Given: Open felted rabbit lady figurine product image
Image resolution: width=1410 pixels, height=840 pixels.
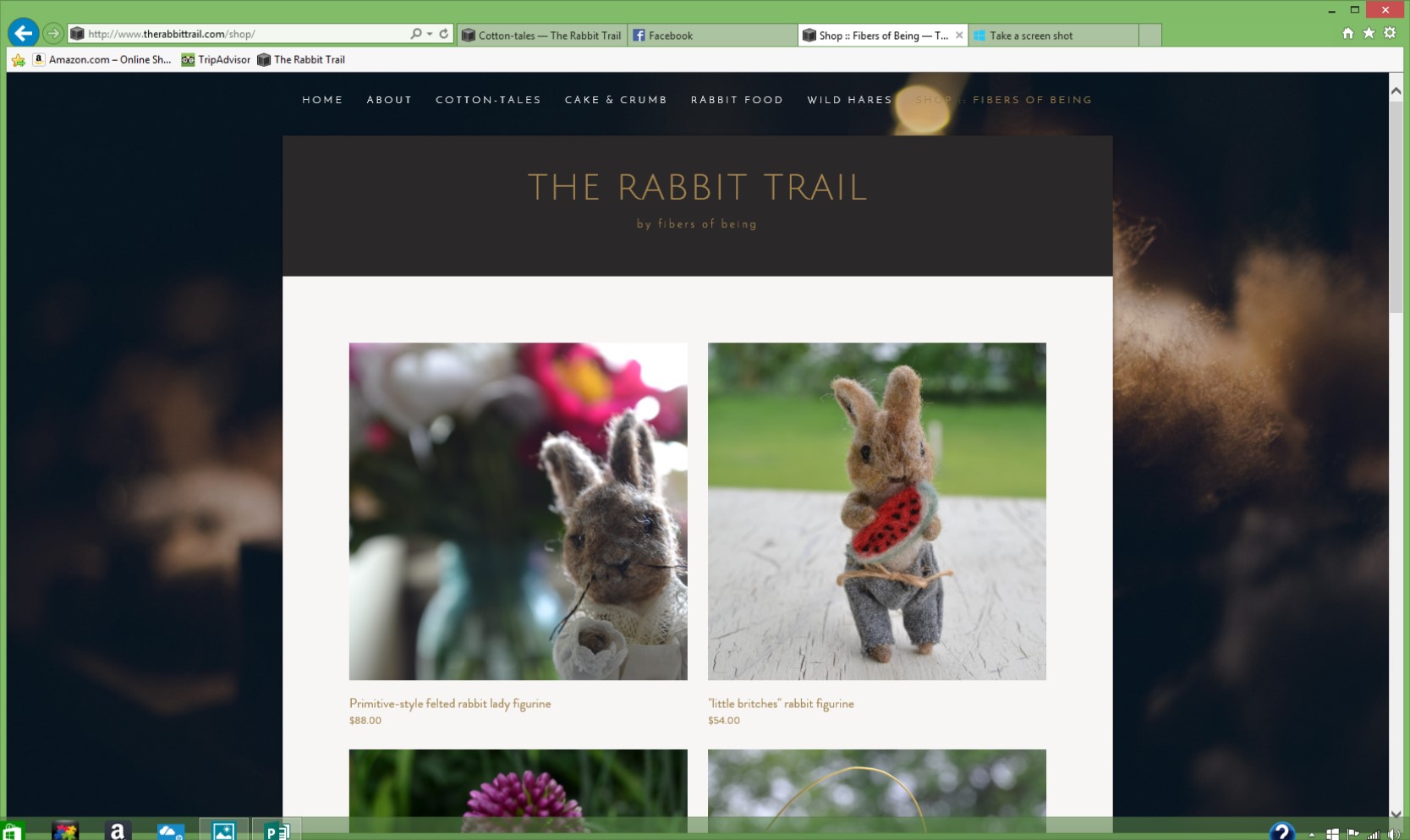Looking at the screenshot, I should click(518, 511).
